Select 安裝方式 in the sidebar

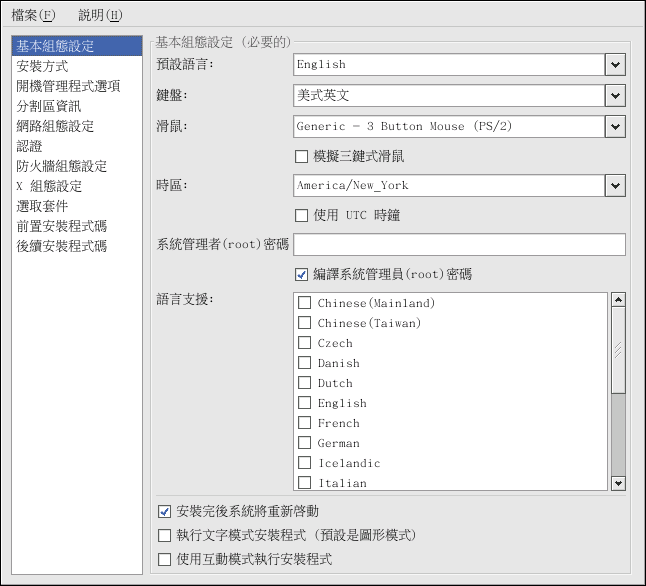pyautogui.click(x=42, y=66)
